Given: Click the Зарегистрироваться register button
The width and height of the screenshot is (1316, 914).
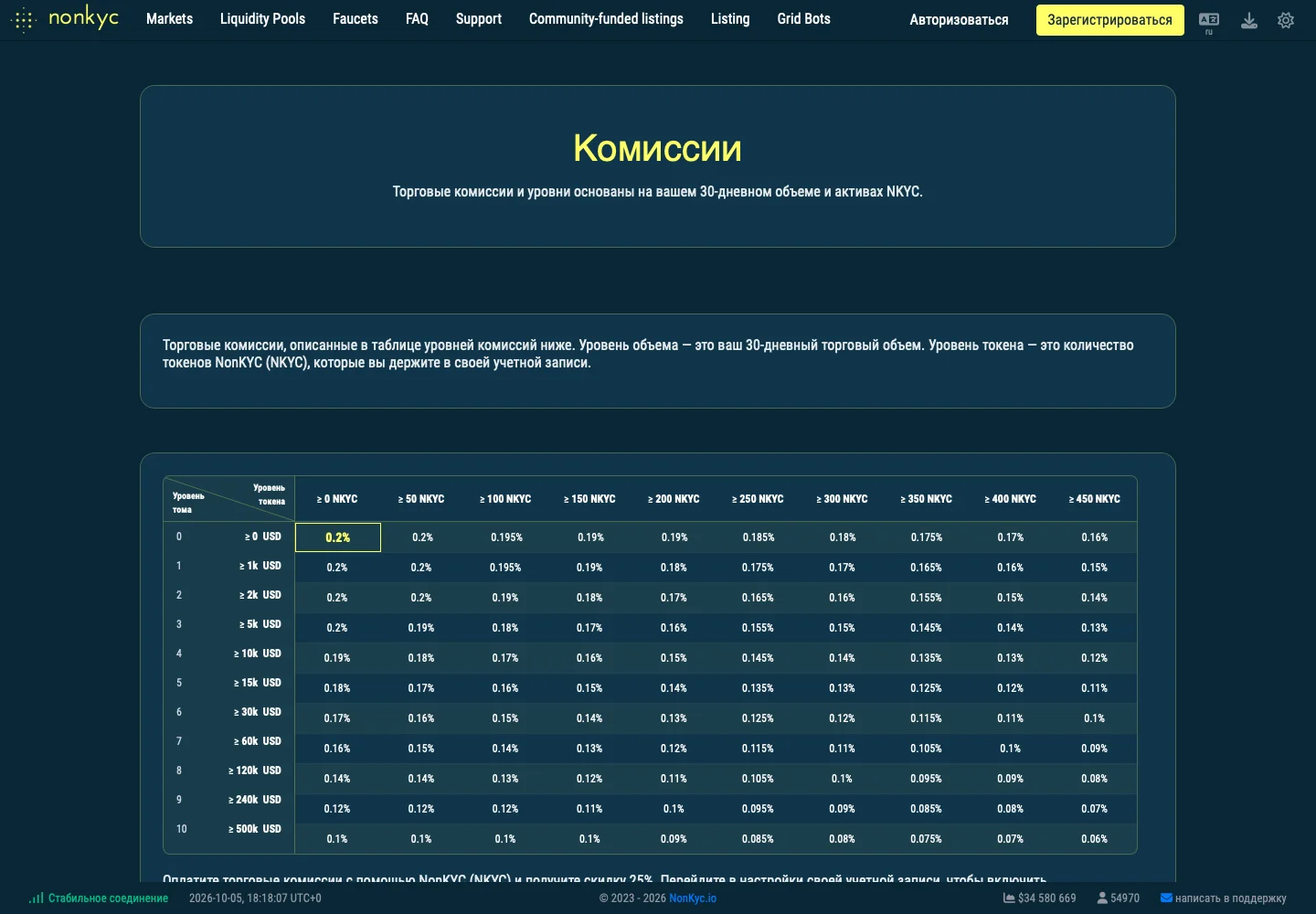Looking at the screenshot, I should [x=1109, y=20].
